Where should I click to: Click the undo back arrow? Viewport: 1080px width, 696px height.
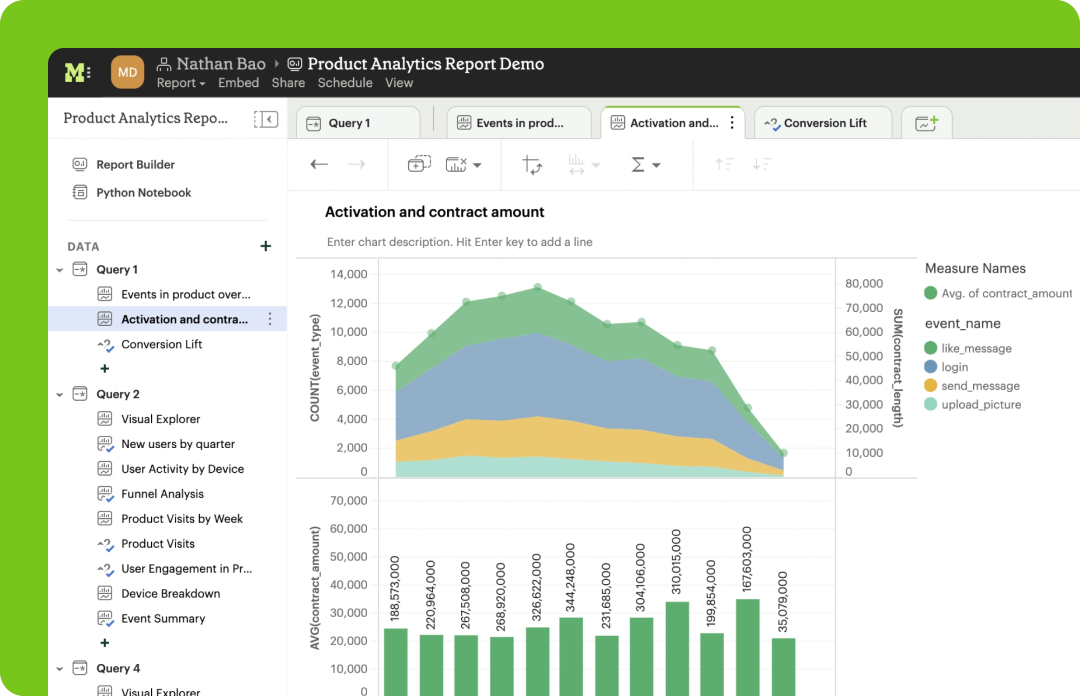(319, 164)
